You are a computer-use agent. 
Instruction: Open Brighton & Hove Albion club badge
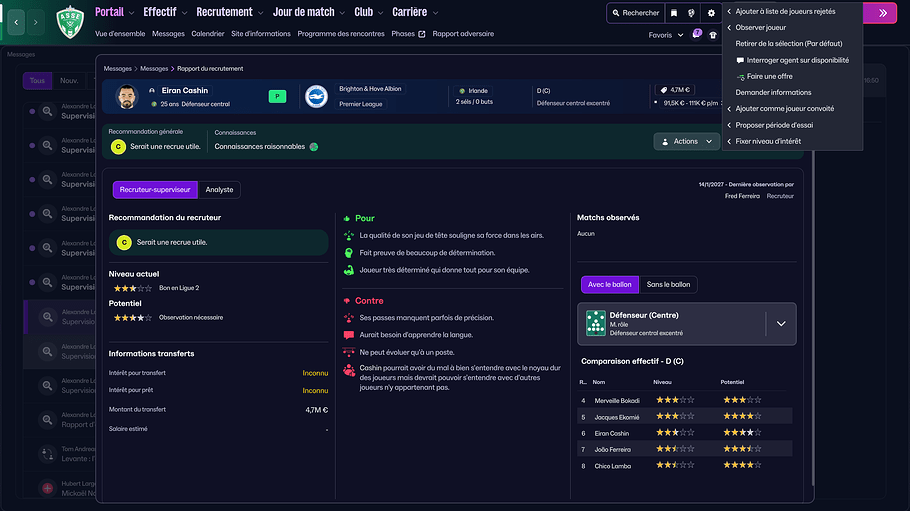[x=316, y=96]
